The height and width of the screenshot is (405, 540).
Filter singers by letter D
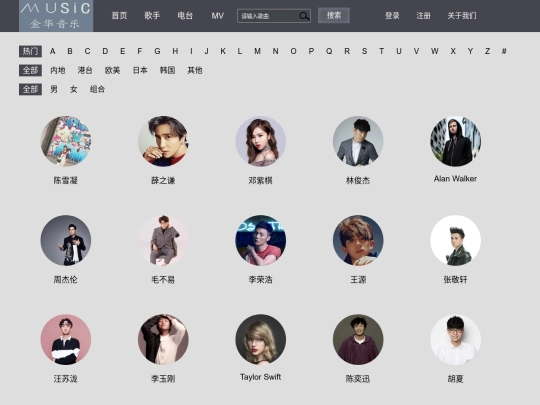click(105, 51)
